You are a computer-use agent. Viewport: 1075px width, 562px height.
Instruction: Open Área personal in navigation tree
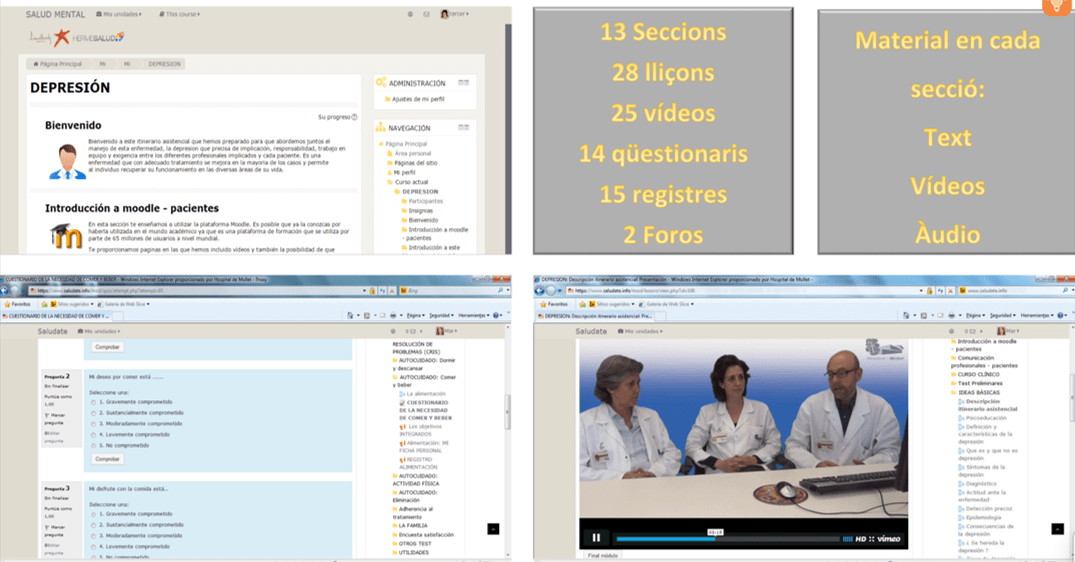pyautogui.click(x=412, y=154)
